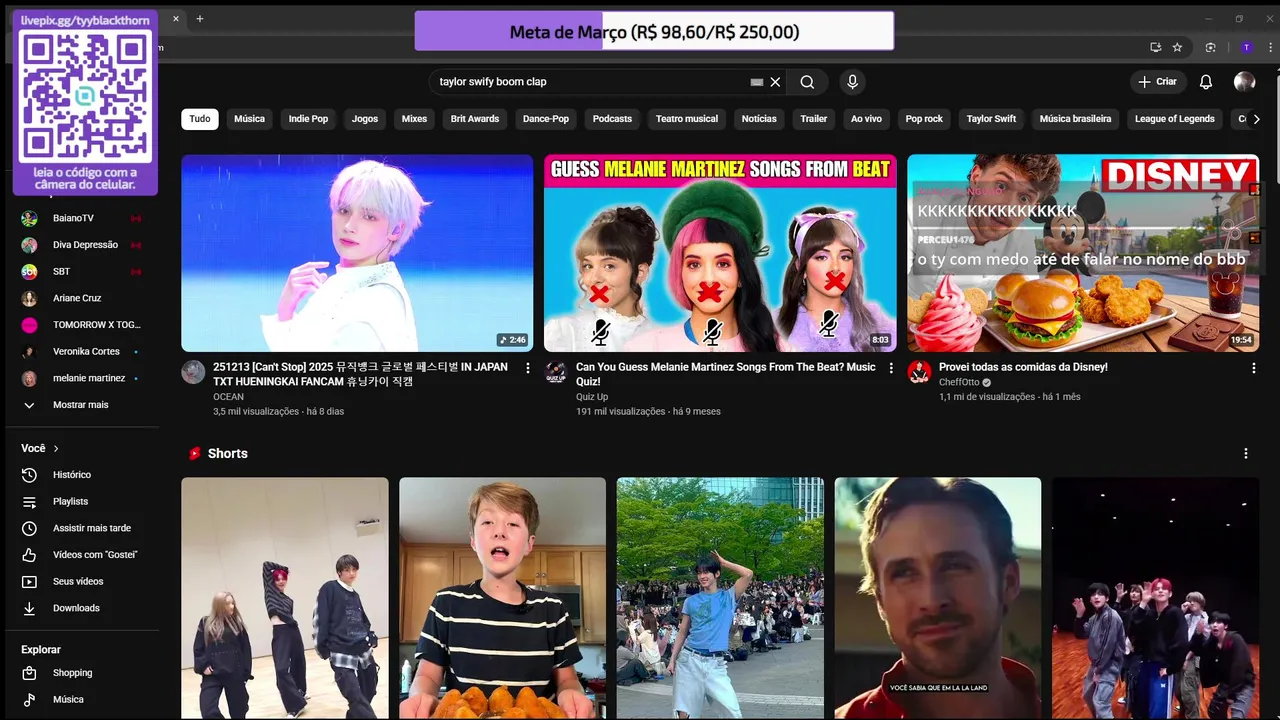1280x720 pixels.
Task: Open the Histórico icon in sidebar
Action: (29, 475)
